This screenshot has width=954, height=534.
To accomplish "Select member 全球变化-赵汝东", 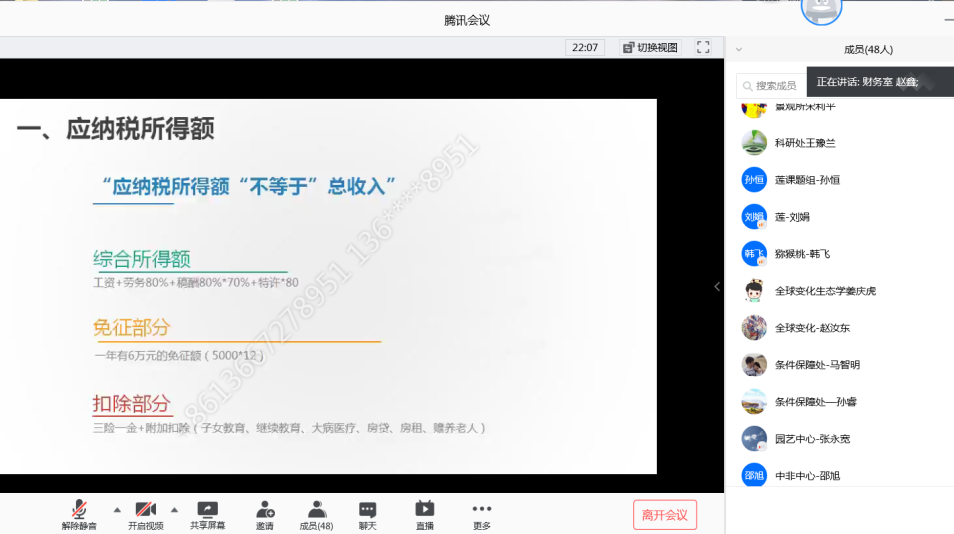I will 811,328.
